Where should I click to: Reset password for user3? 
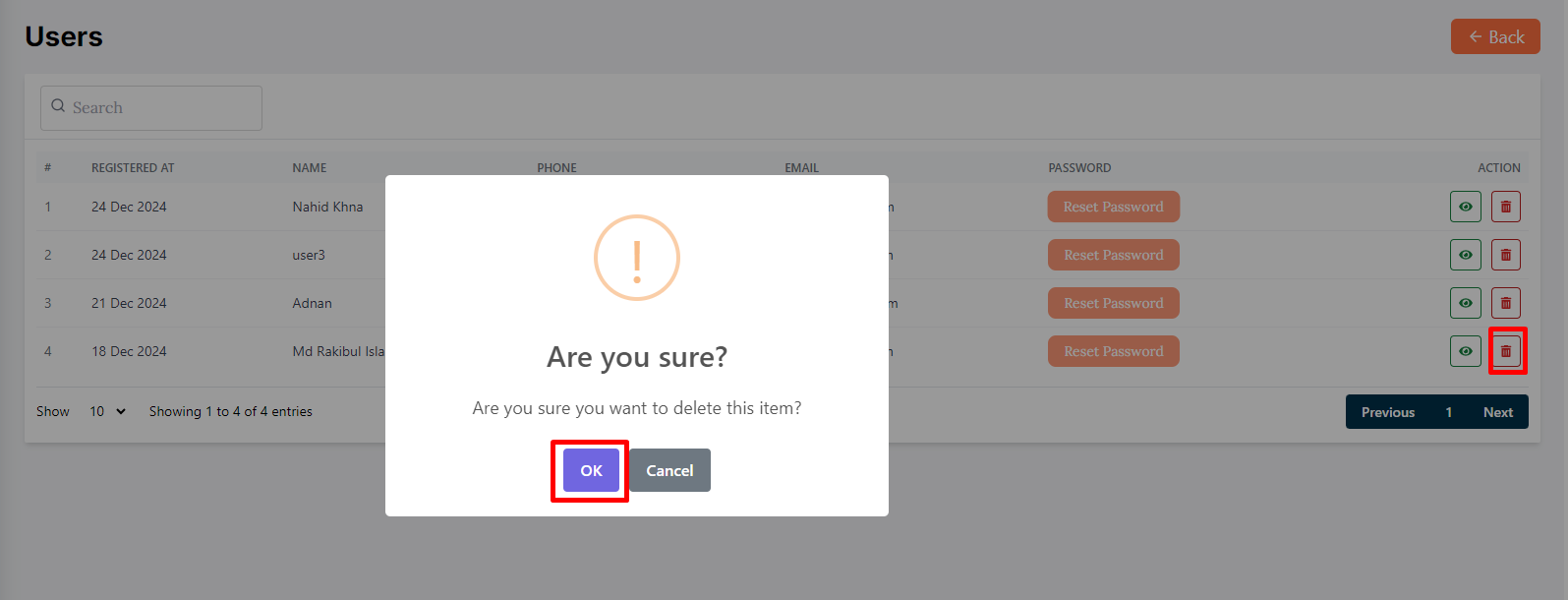click(x=1113, y=255)
